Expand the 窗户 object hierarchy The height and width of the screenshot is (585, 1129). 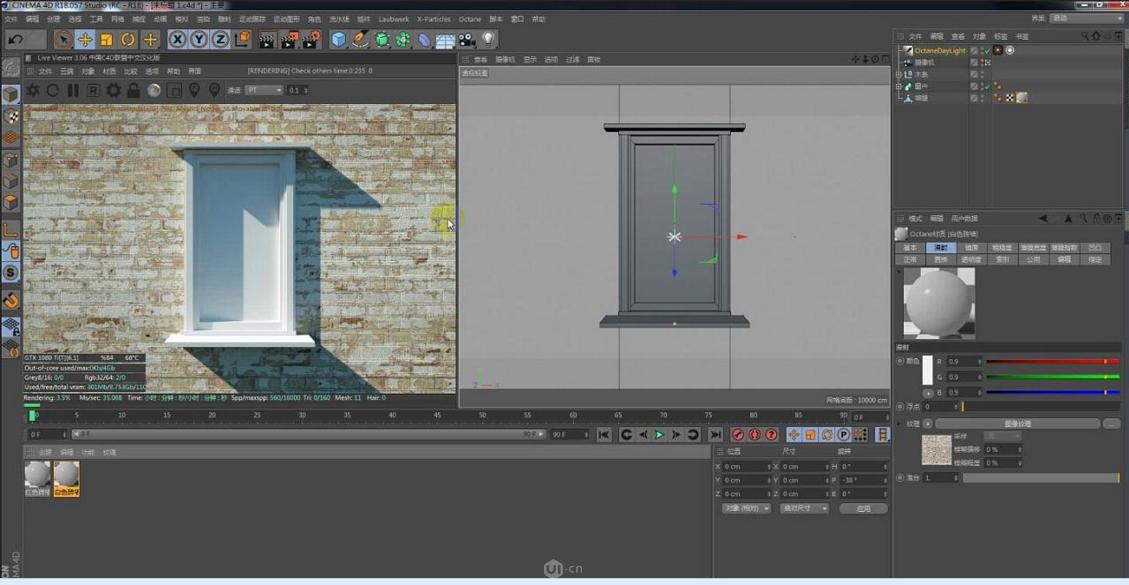pos(898,85)
